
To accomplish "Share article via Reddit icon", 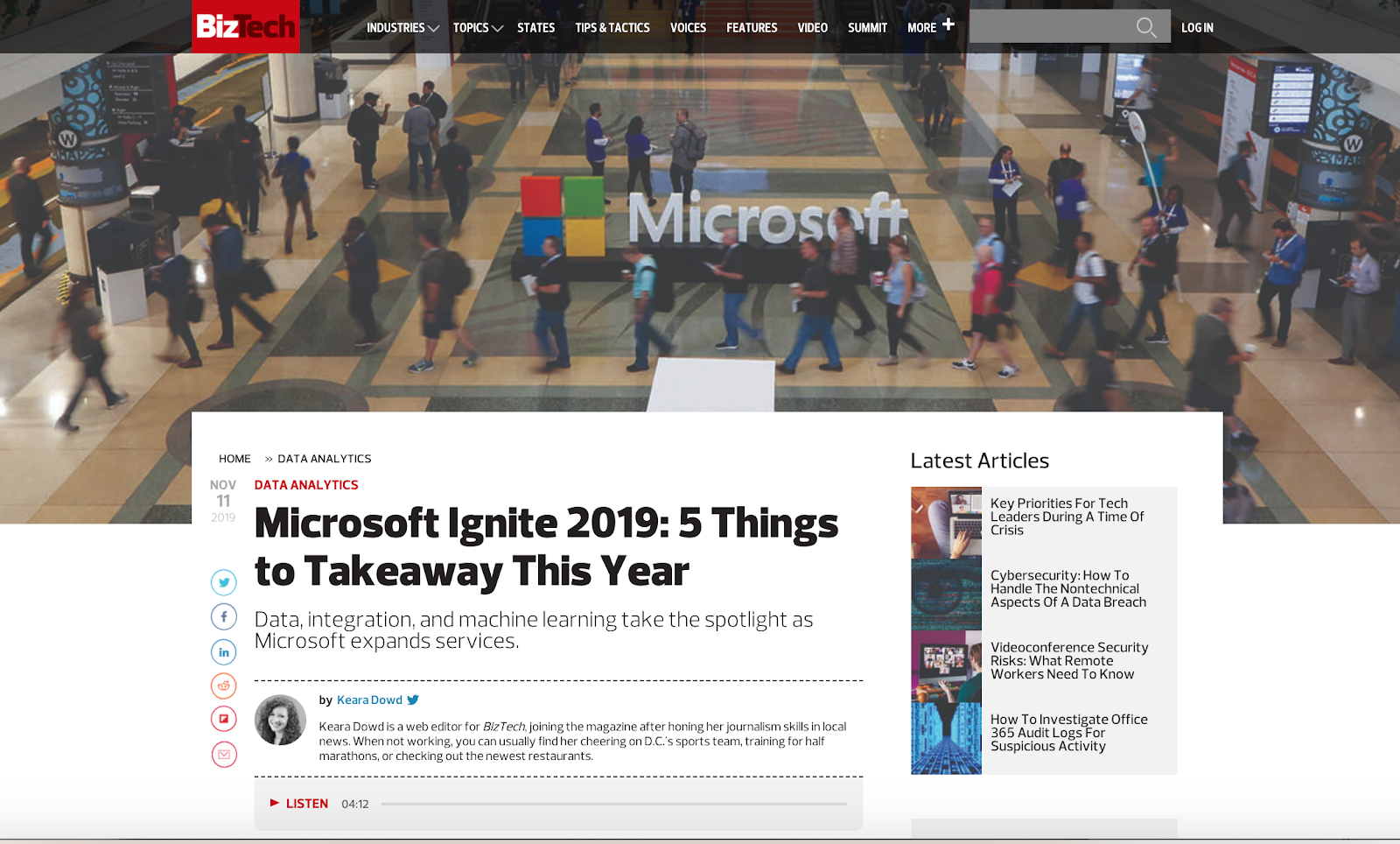I will pyautogui.click(x=224, y=686).
